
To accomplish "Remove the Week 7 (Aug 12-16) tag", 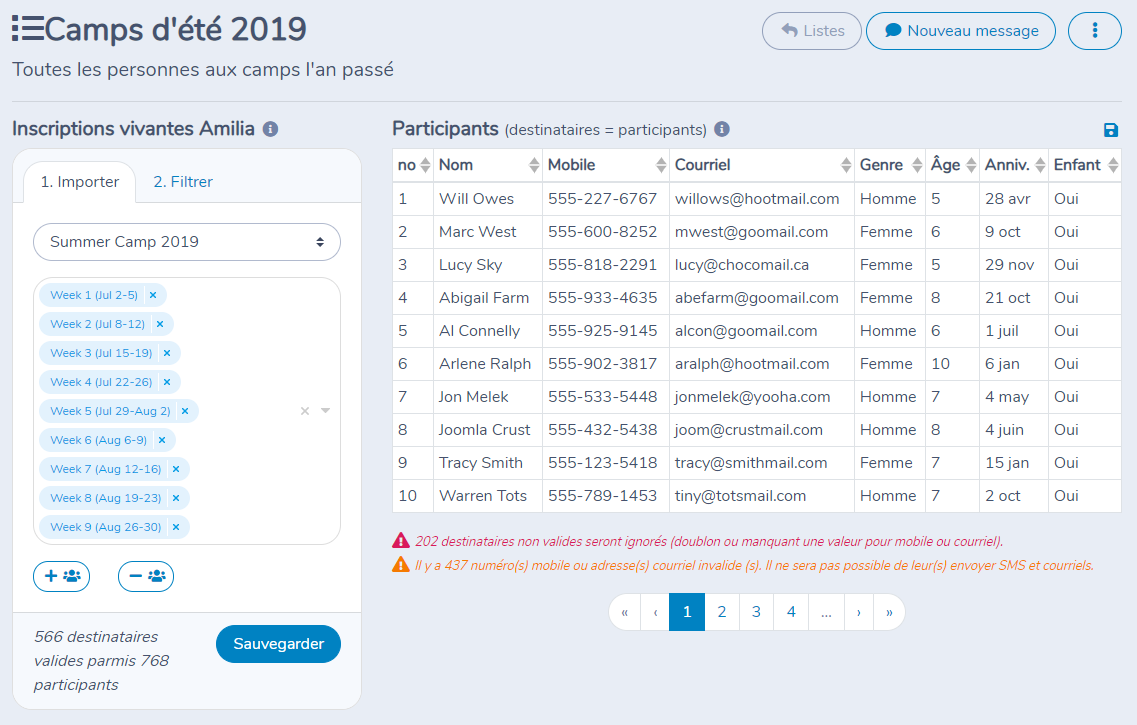I will [175, 469].
